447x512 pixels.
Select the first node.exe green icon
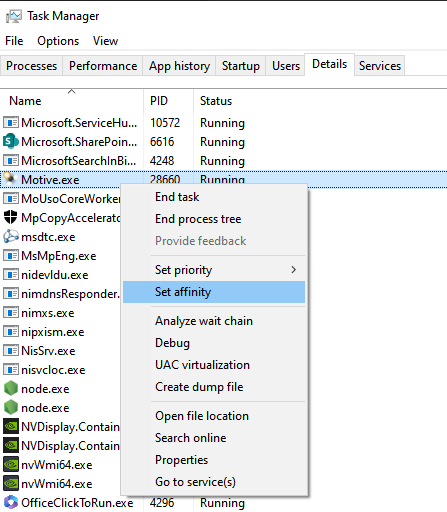pyautogui.click(x=11, y=389)
